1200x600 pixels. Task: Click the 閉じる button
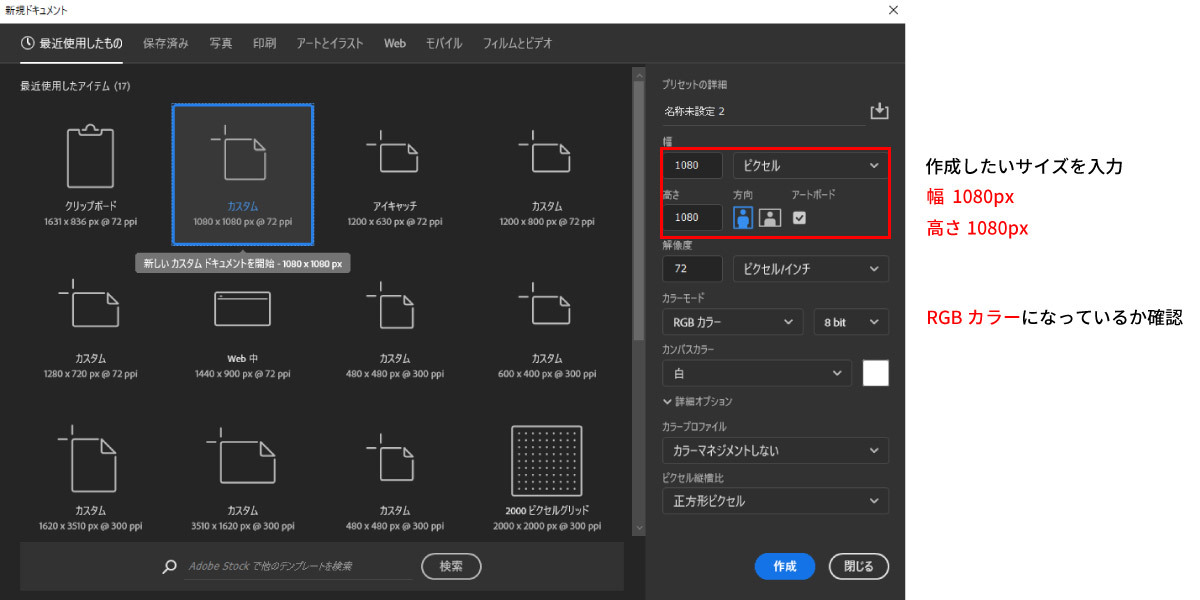click(x=859, y=566)
